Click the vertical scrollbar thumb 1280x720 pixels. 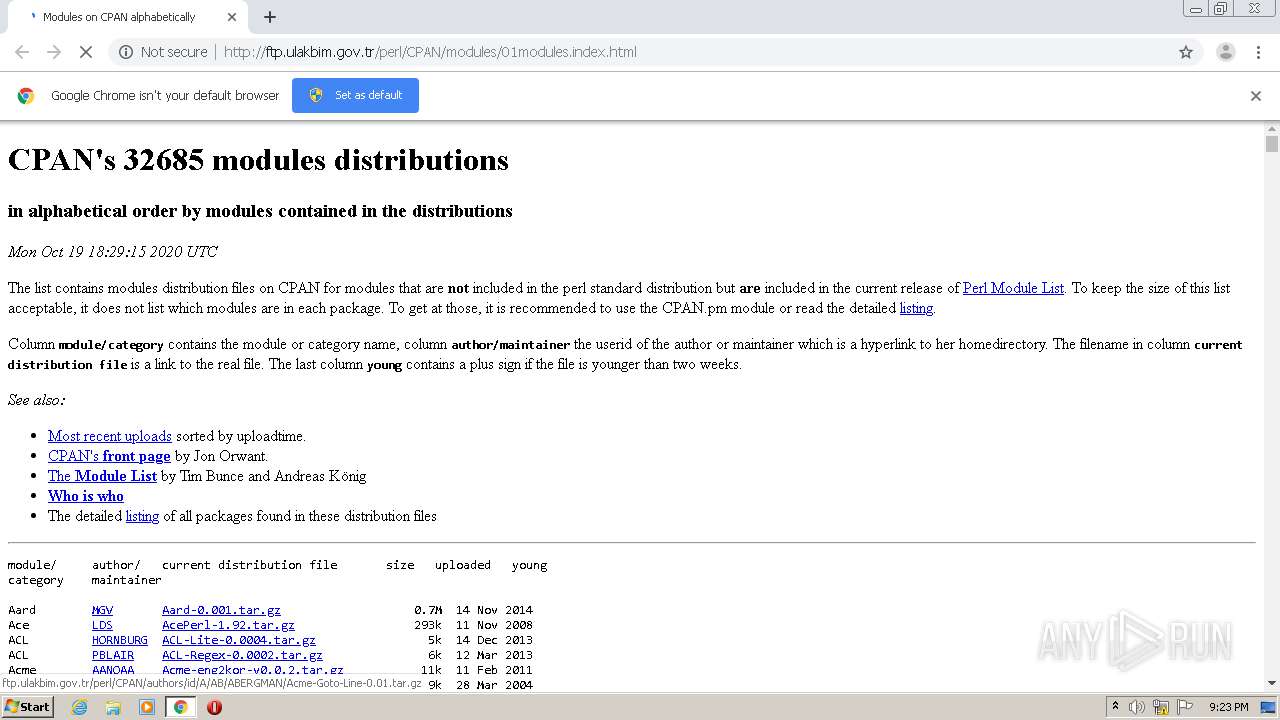[1272, 144]
